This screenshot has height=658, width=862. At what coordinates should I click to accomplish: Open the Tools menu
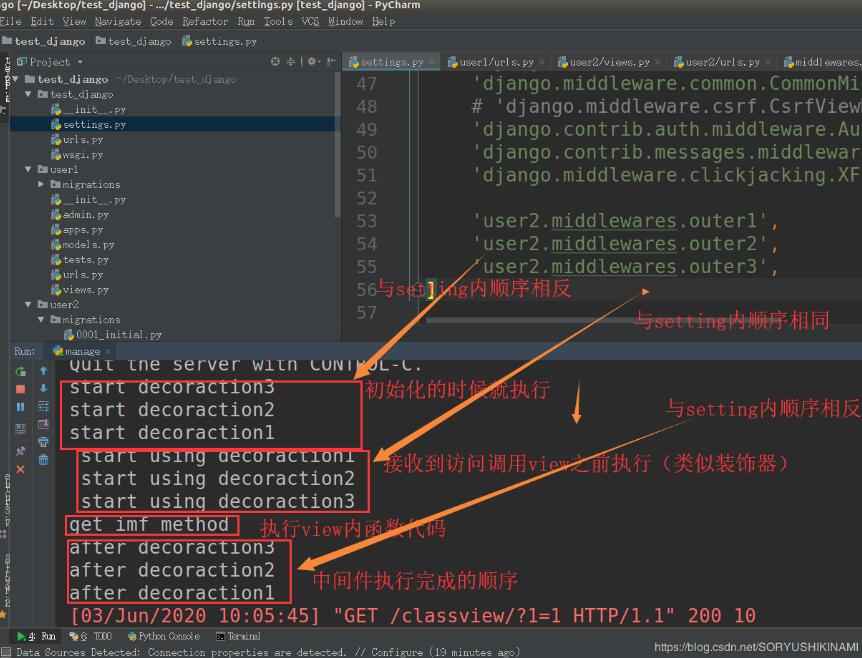tap(278, 21)
